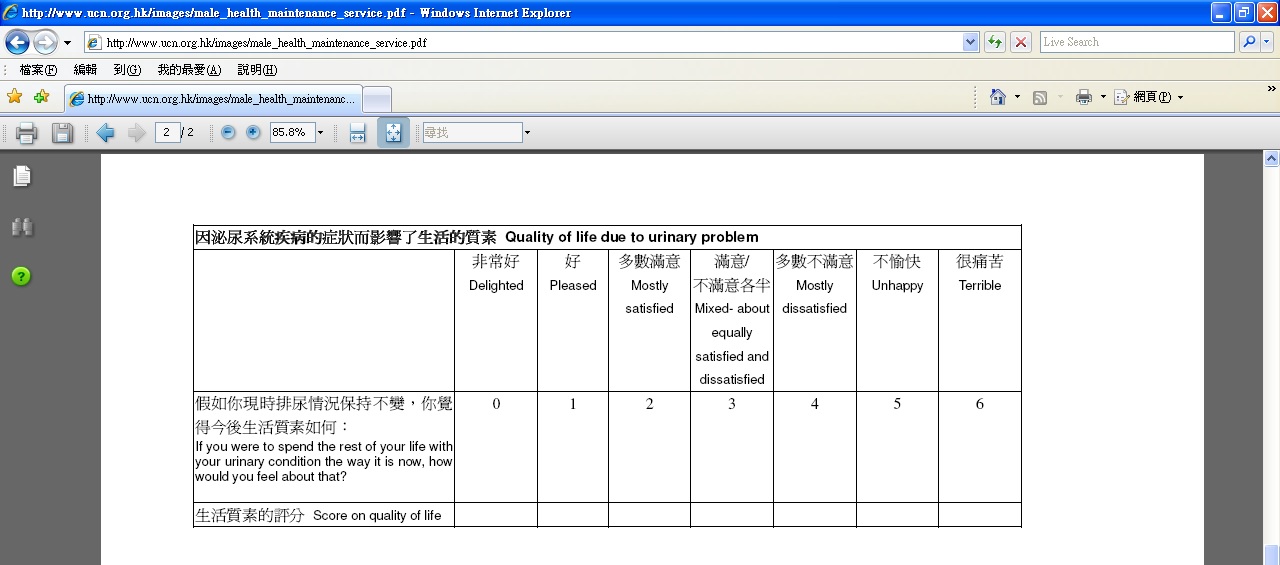Toggle fit one full page view
1280x565 pixels.
point(393,133)
